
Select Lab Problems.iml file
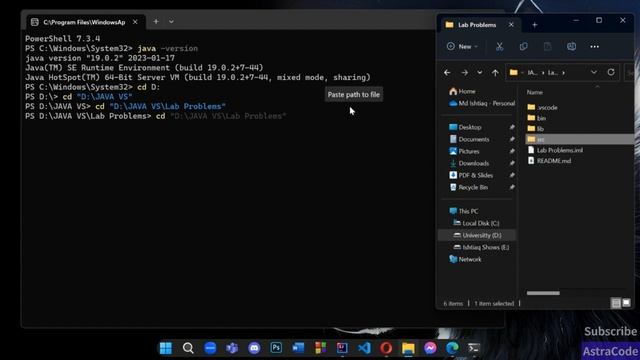click(x=555, y=150)
